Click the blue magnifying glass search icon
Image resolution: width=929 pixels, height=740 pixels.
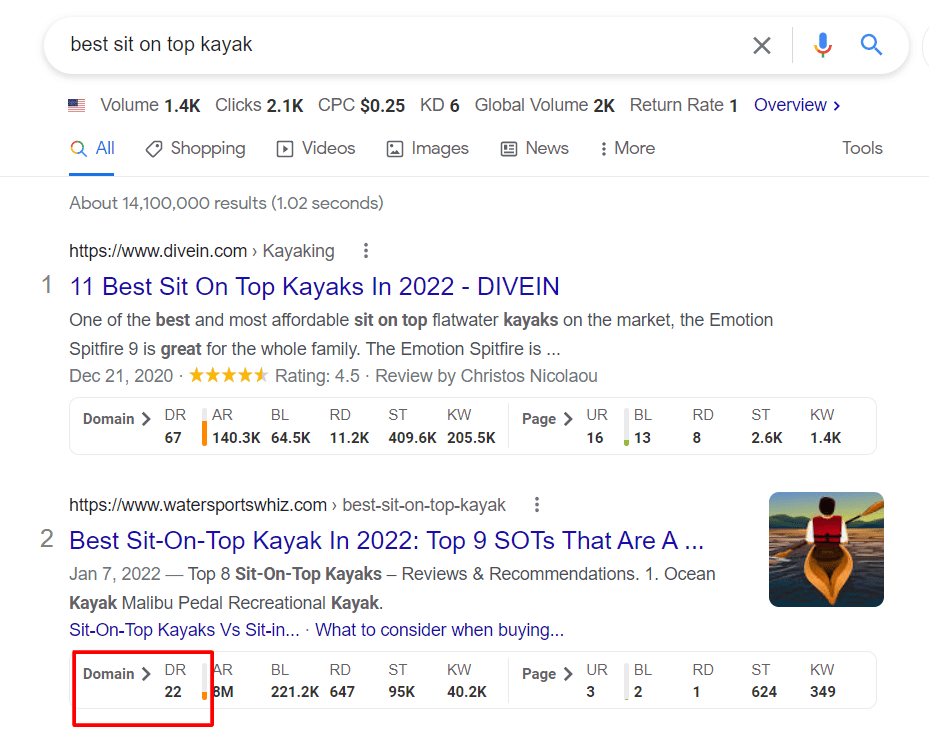point(870,44)
